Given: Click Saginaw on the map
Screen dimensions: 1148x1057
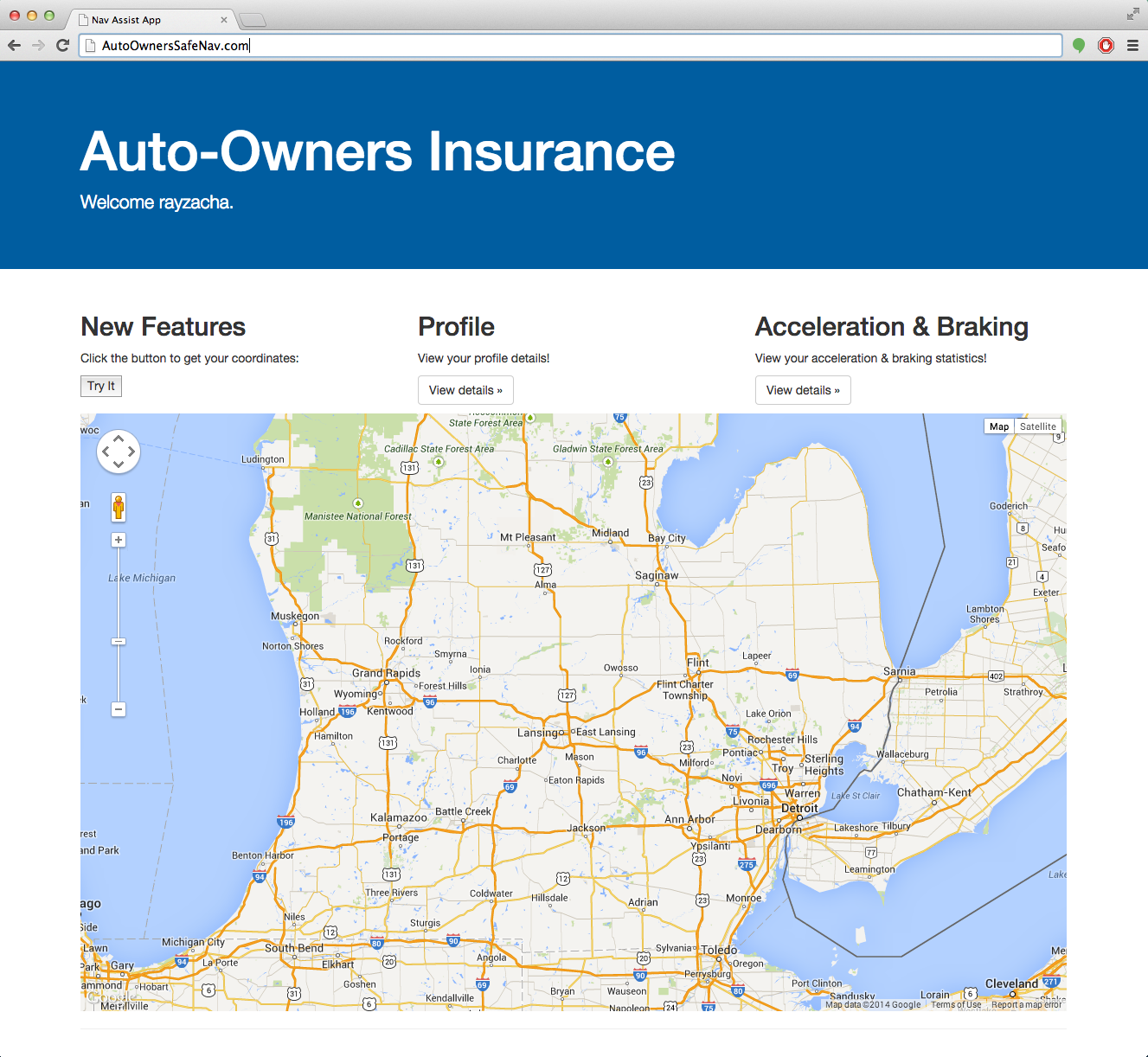Looking at the screenshot, I should [657, 575].
